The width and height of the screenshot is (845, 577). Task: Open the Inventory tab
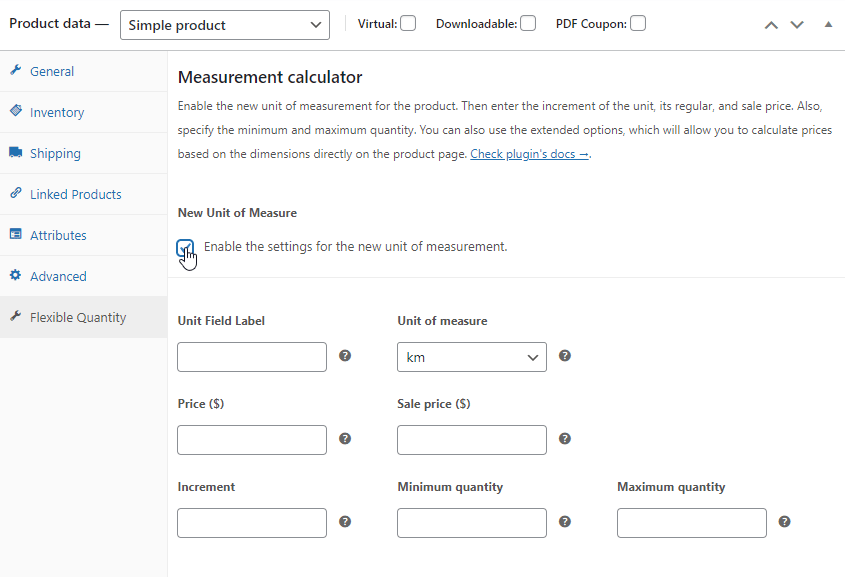[x=84, y=113]
